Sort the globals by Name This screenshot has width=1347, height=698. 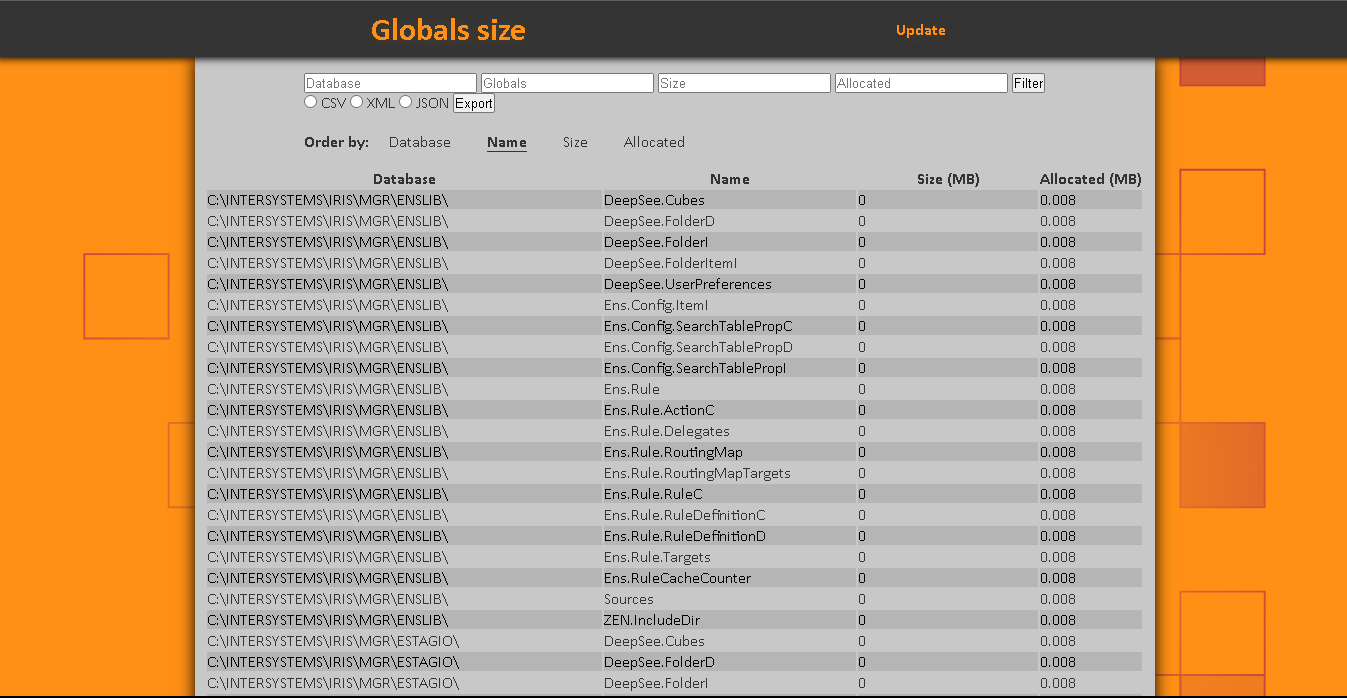506,142
